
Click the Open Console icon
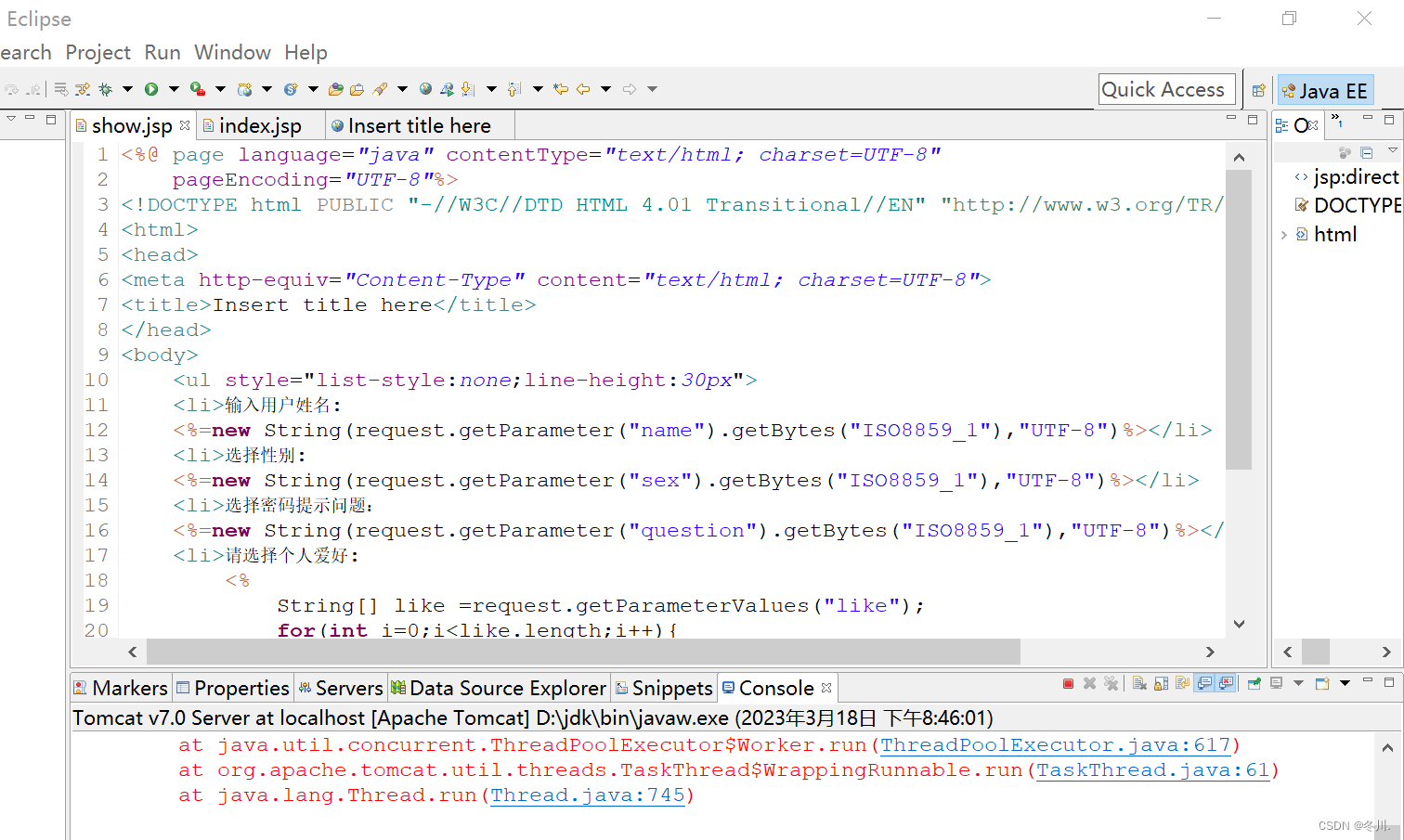pos(1322,684)
